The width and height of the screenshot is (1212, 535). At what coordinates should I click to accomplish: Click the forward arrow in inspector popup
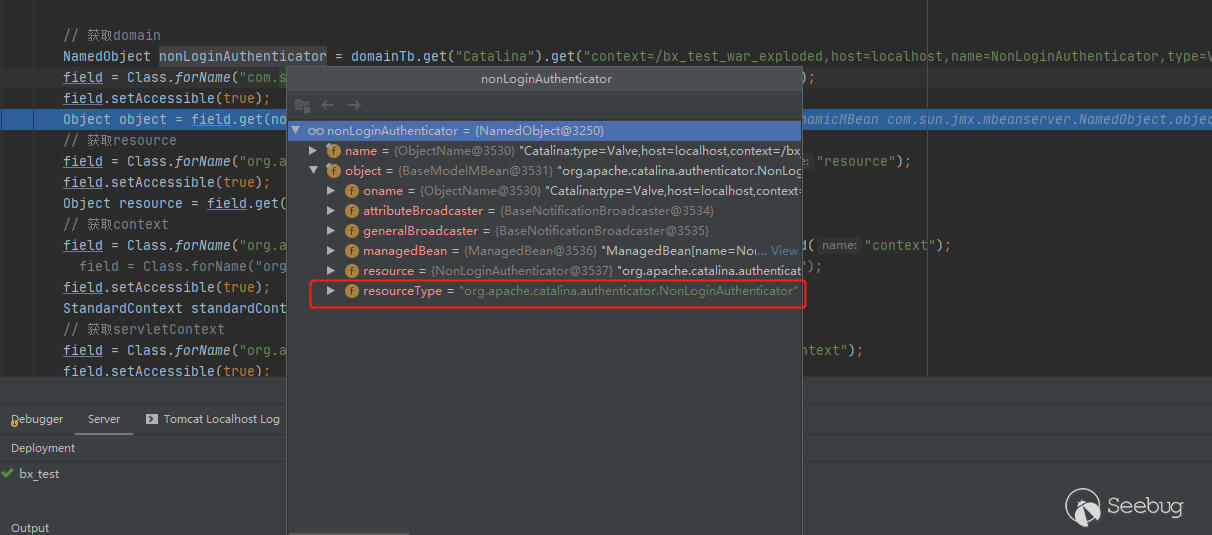[354, 105]
